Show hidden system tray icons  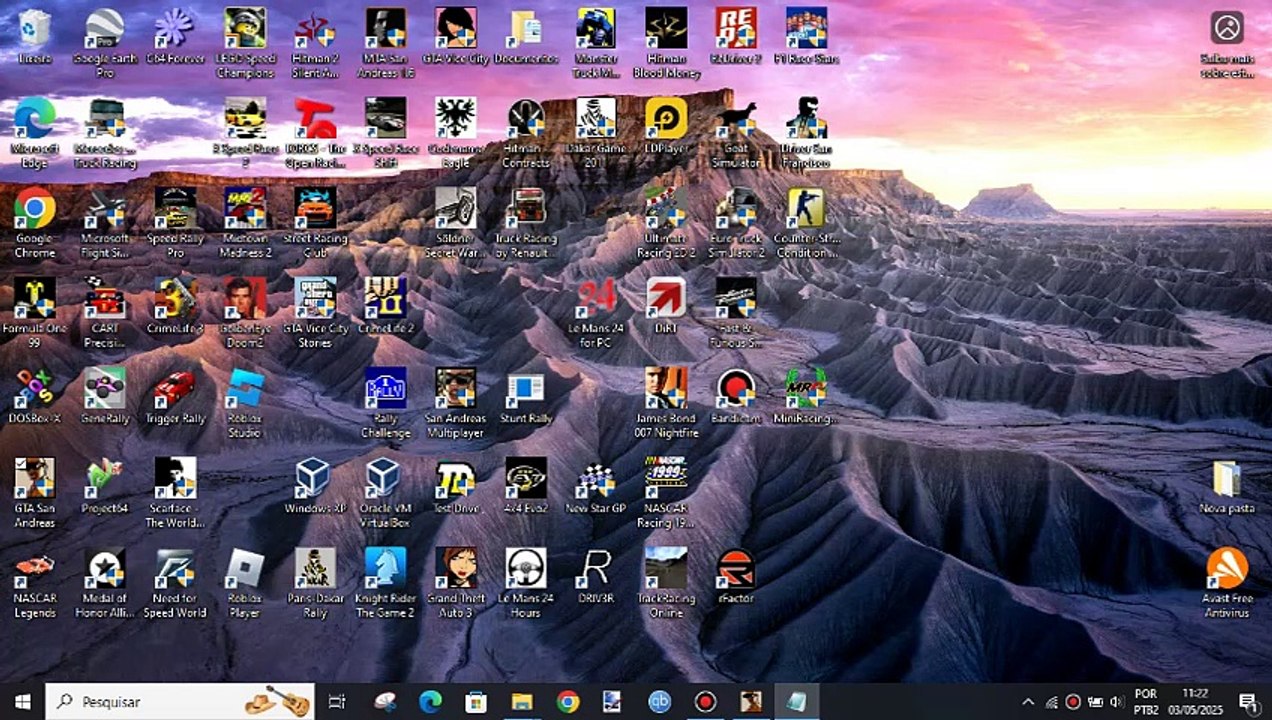pos(1027,702)
